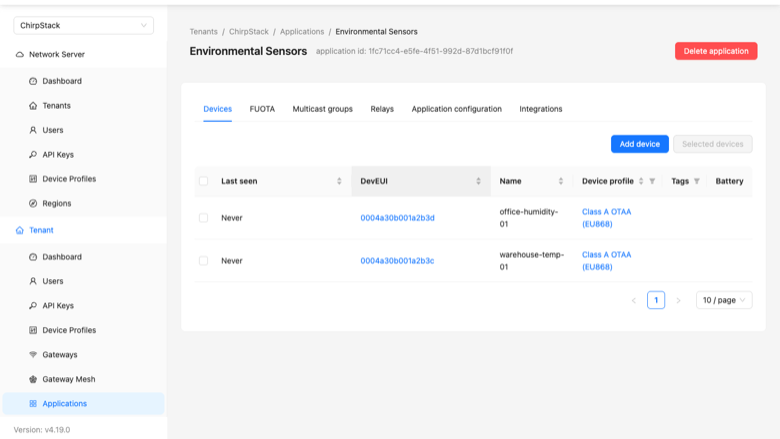Filter by Device profile funnel icon

coord(652,181)
